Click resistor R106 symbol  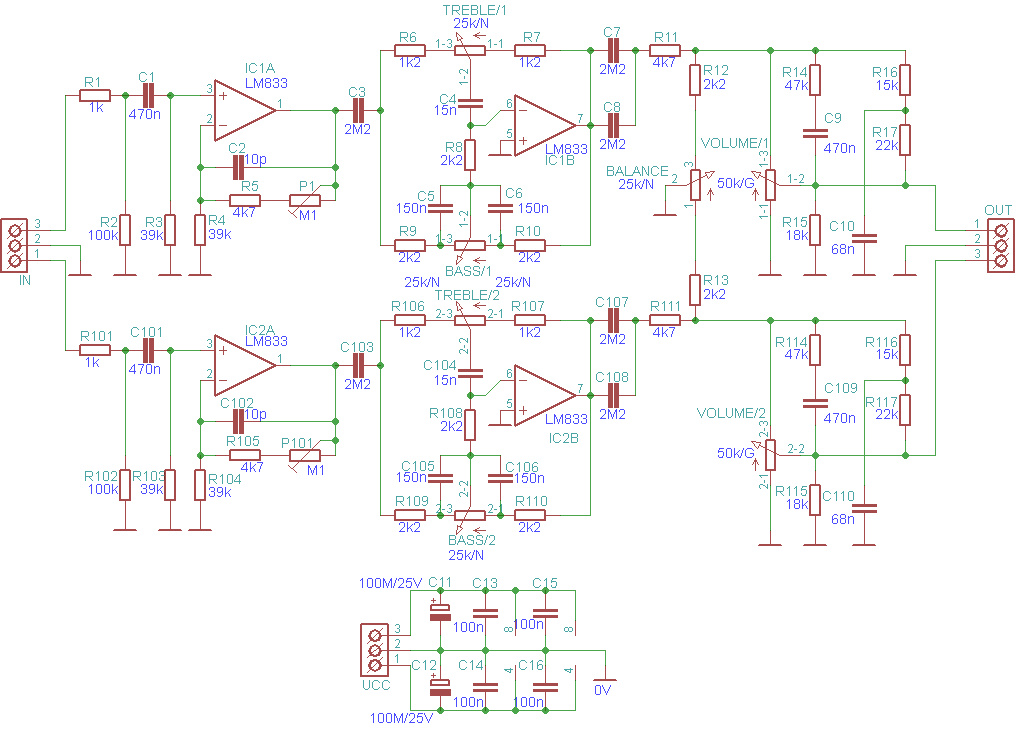click(x=410, y=320)
